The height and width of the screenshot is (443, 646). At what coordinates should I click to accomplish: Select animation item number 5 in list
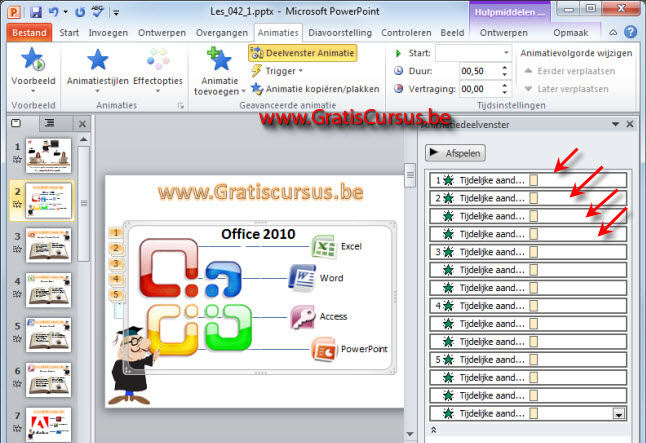(528, 360)
